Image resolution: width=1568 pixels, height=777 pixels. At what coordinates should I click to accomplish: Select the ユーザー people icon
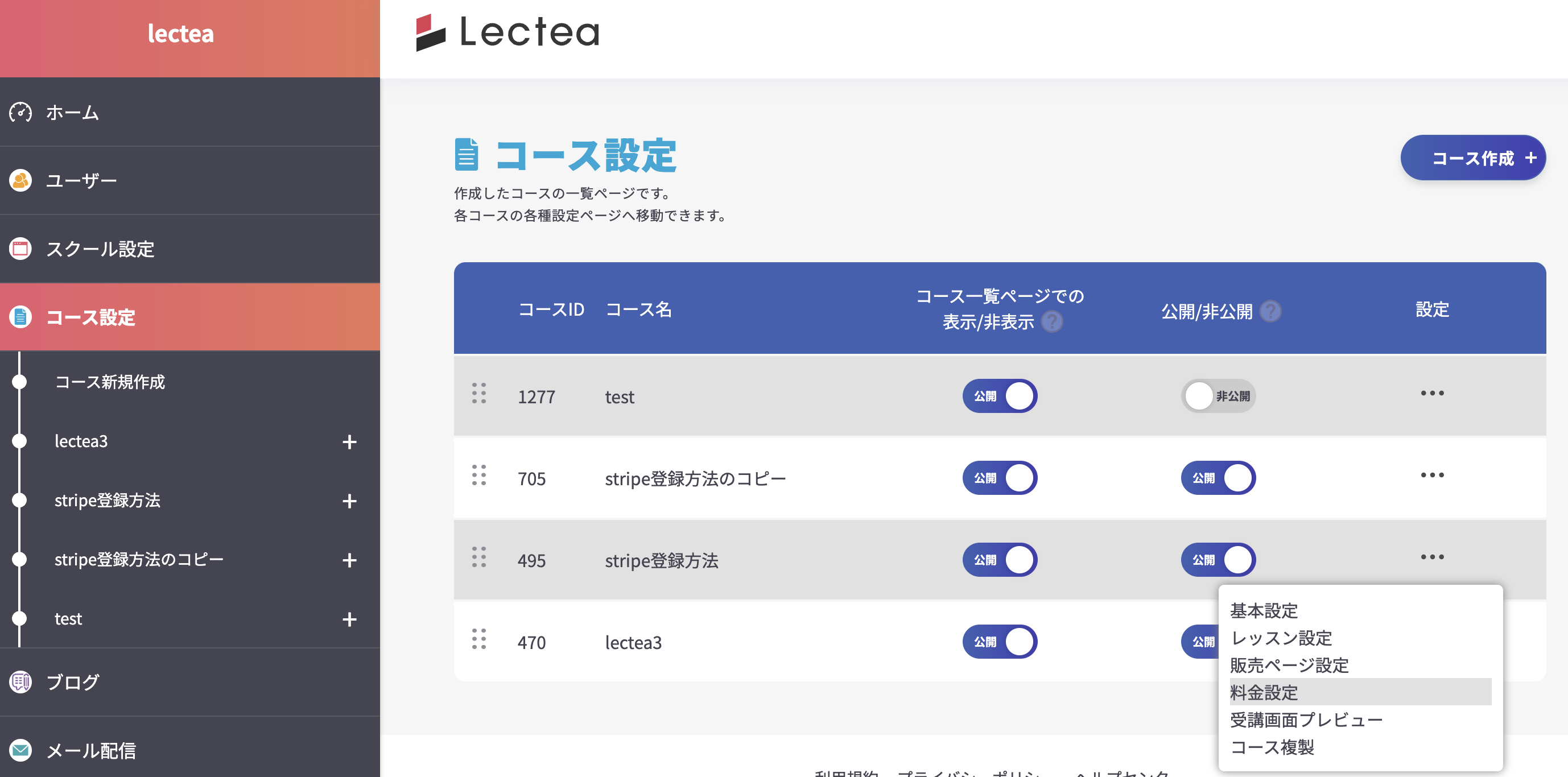20,180
